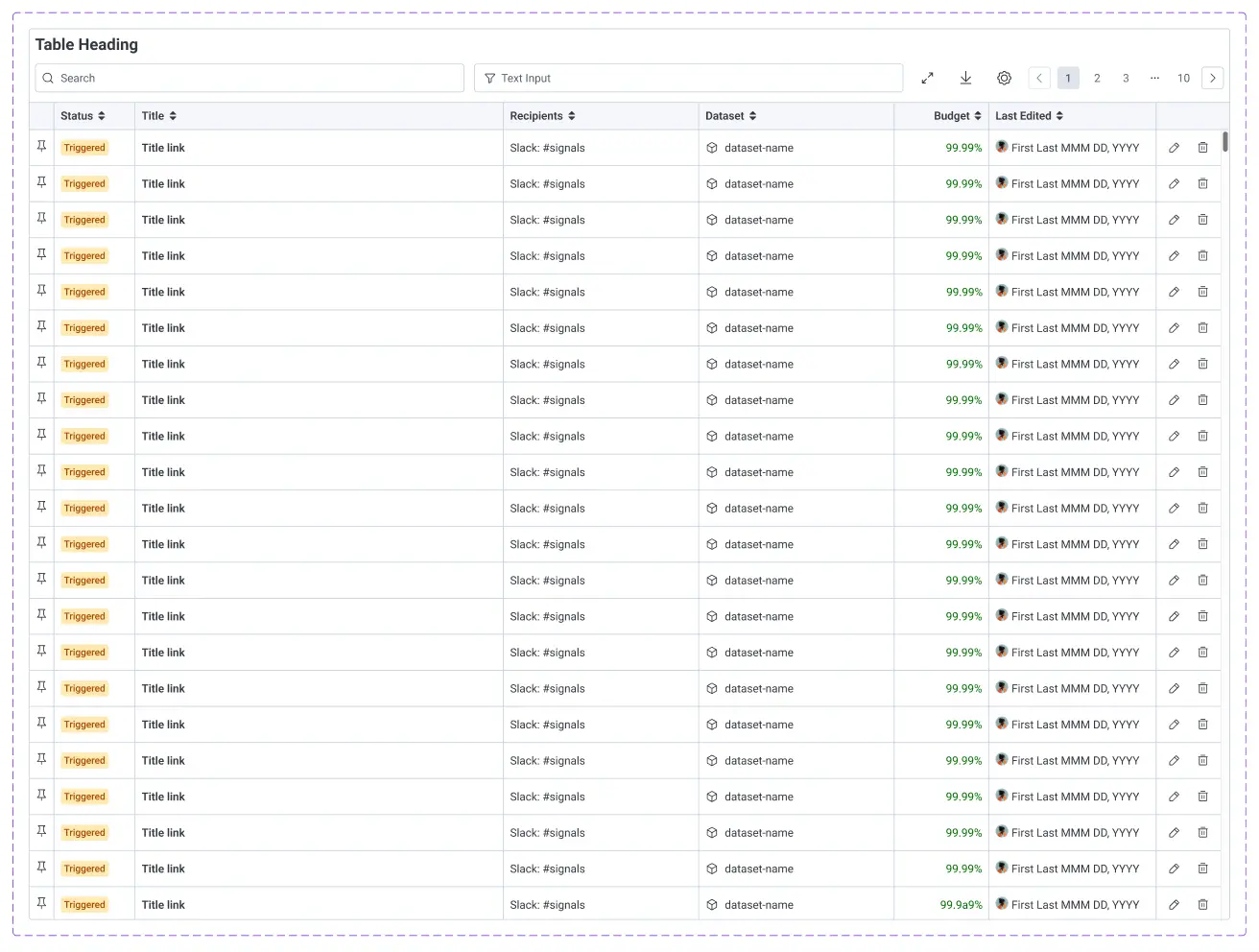Click the search magnifier icon
The image size is (1259, 952).
tap(47, 78)
